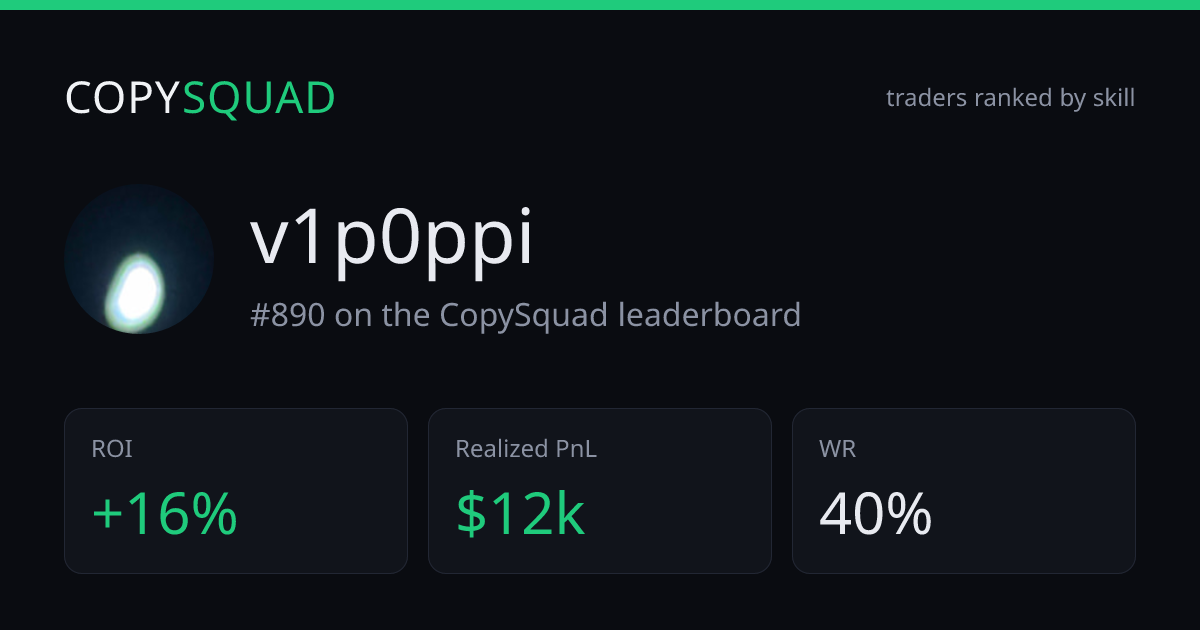
Task: Click the #890 rank number
Action: (287, 315)
